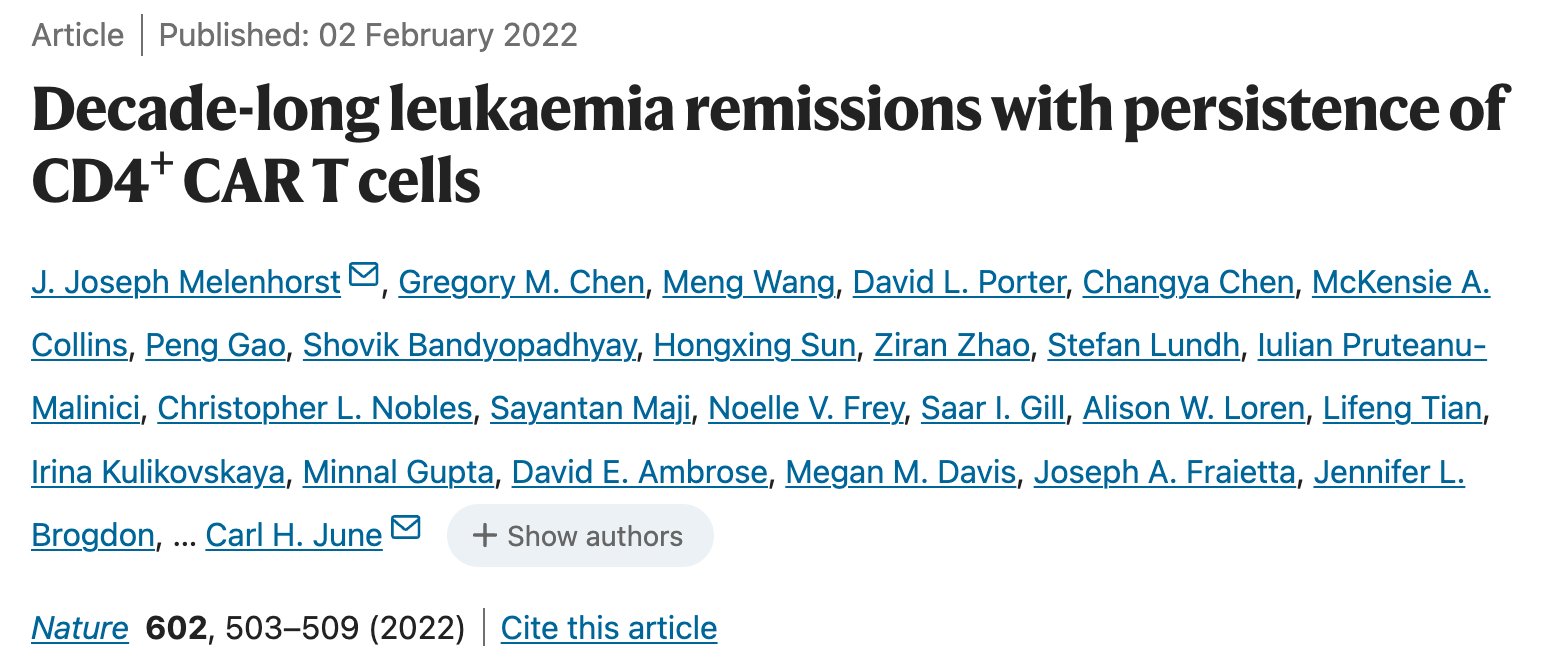Open Peng Gao author link
The image size is (1544, 670).
coord(216,346)
